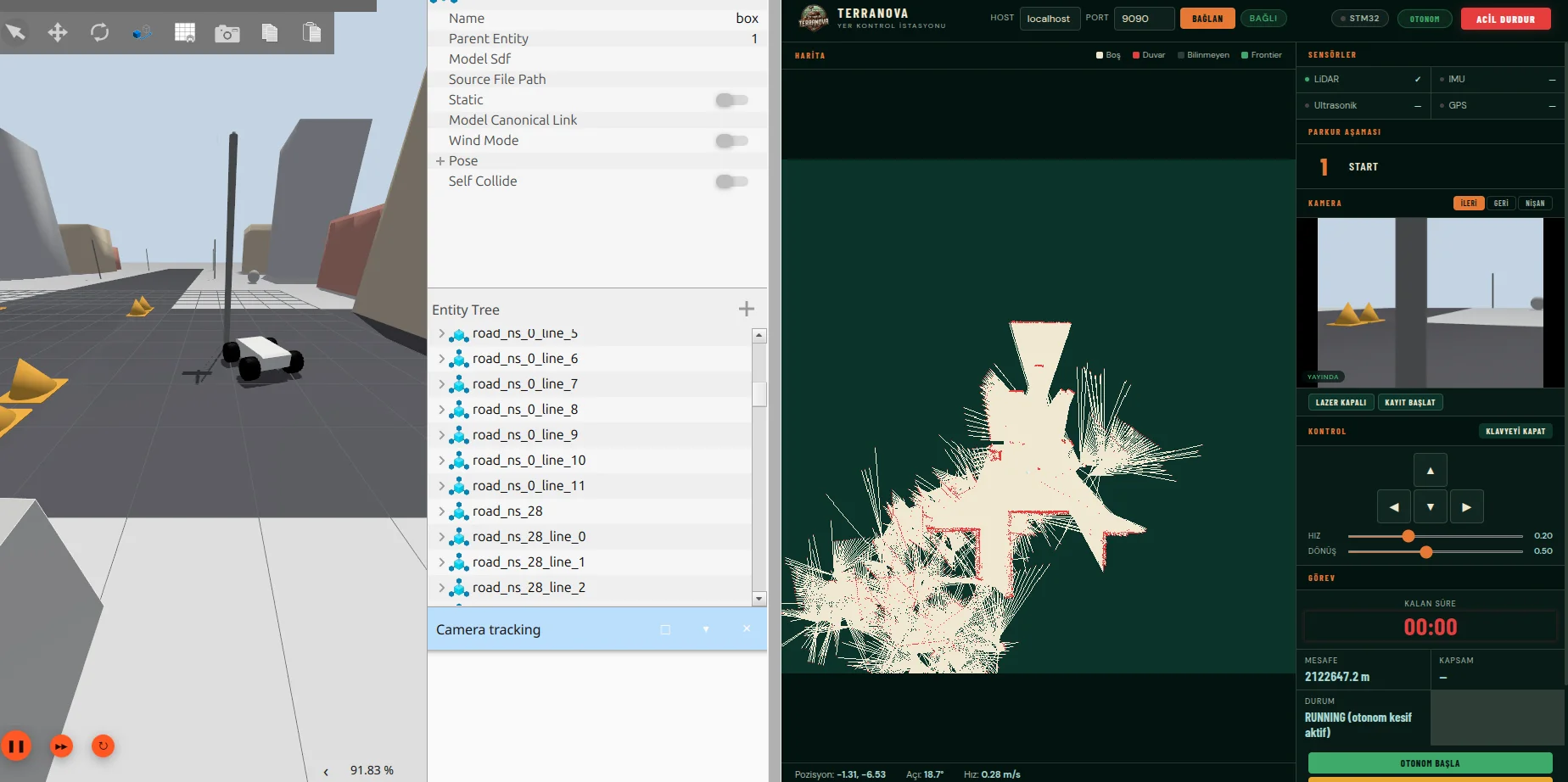
Task: Turn the robot left with the left arrow
Action: click(1394, 507)
